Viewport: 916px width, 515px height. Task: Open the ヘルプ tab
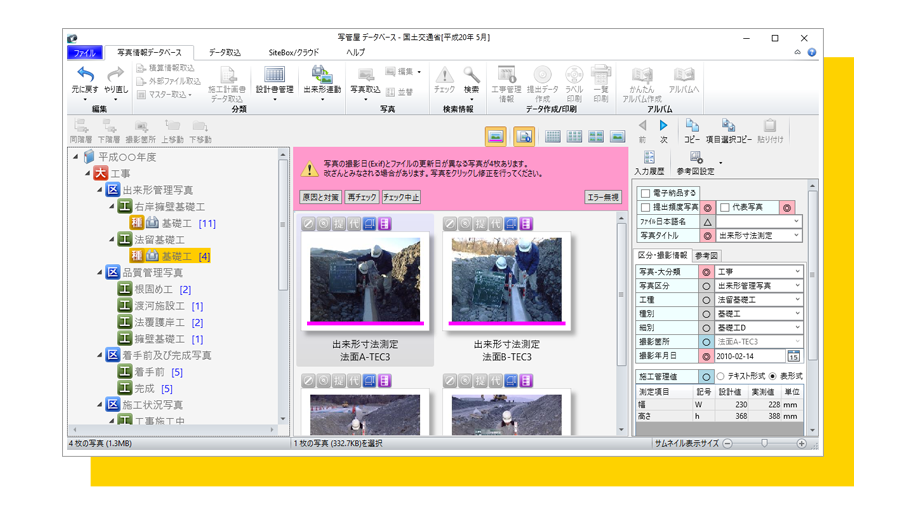(355, 53)
